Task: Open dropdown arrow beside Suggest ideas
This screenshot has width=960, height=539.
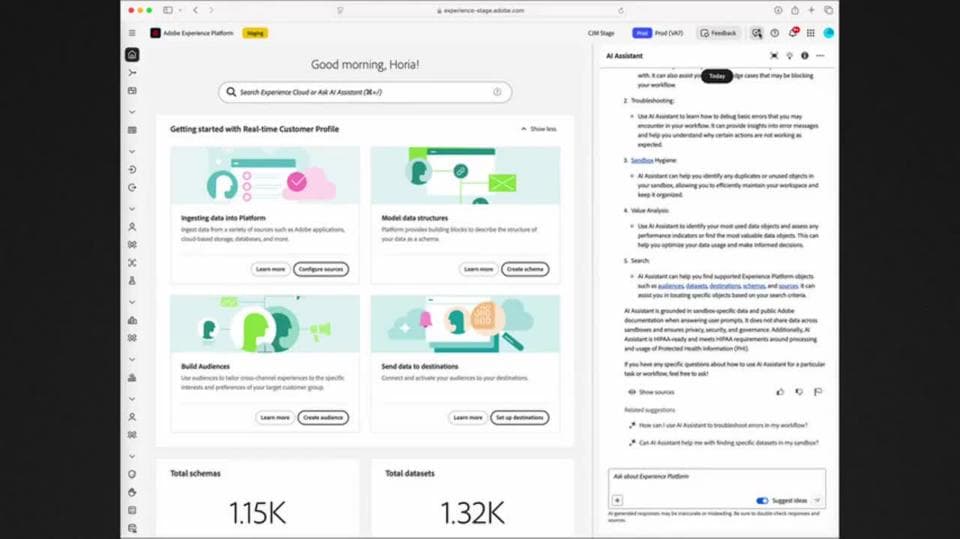Action: (817, 500)
